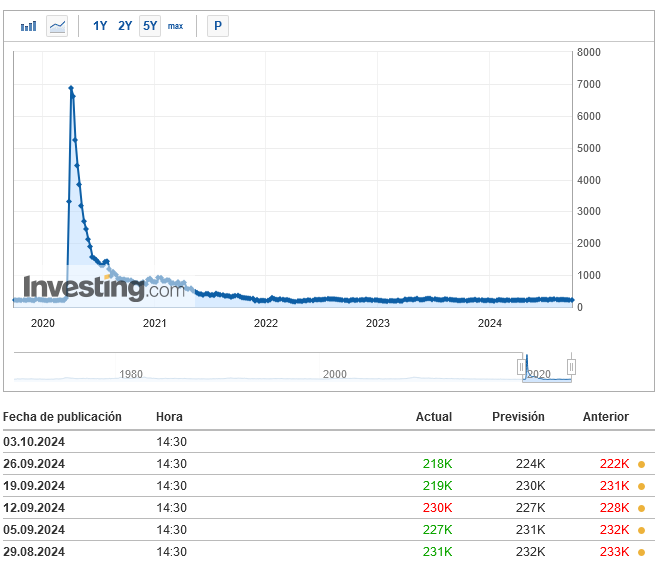Click the actual value 218K

click(438, 464)
